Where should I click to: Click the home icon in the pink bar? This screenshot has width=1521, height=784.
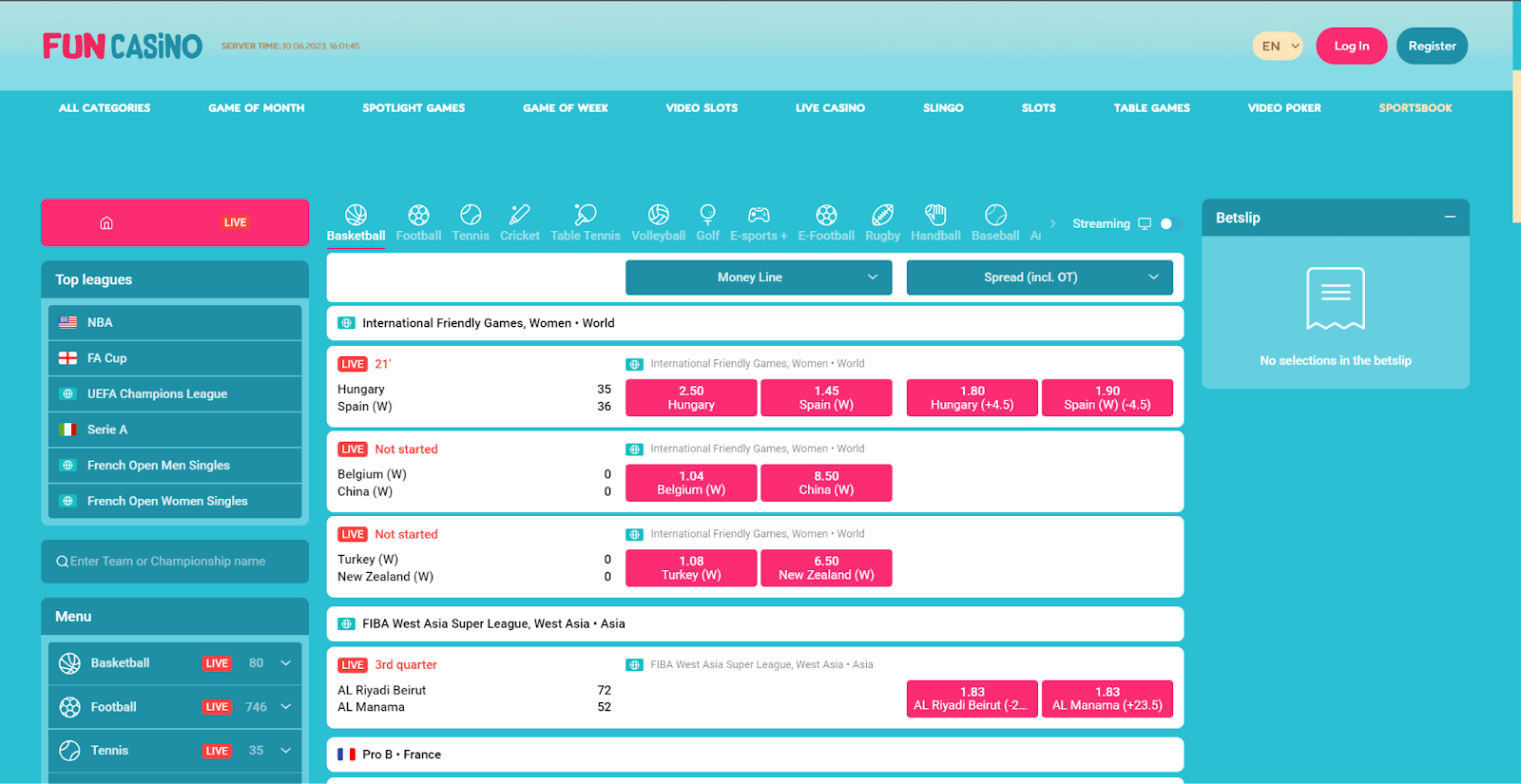(x=106, y=222)
